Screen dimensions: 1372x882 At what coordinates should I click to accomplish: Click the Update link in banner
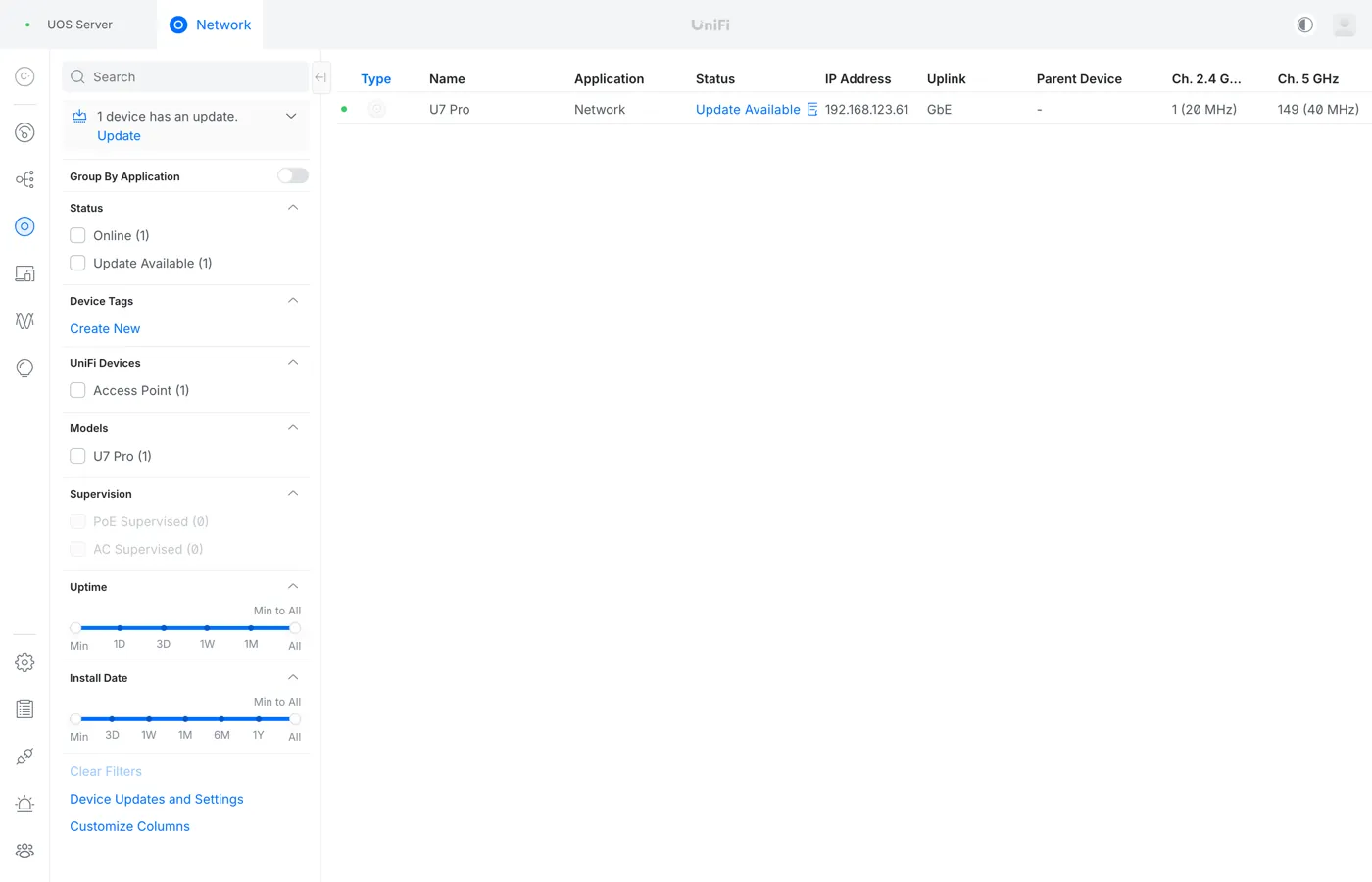click(x=119, y=136)
